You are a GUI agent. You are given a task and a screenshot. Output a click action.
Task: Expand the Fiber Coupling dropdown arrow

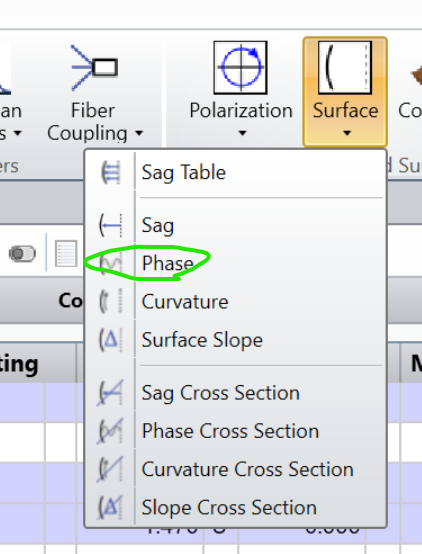tap(139, 133)
